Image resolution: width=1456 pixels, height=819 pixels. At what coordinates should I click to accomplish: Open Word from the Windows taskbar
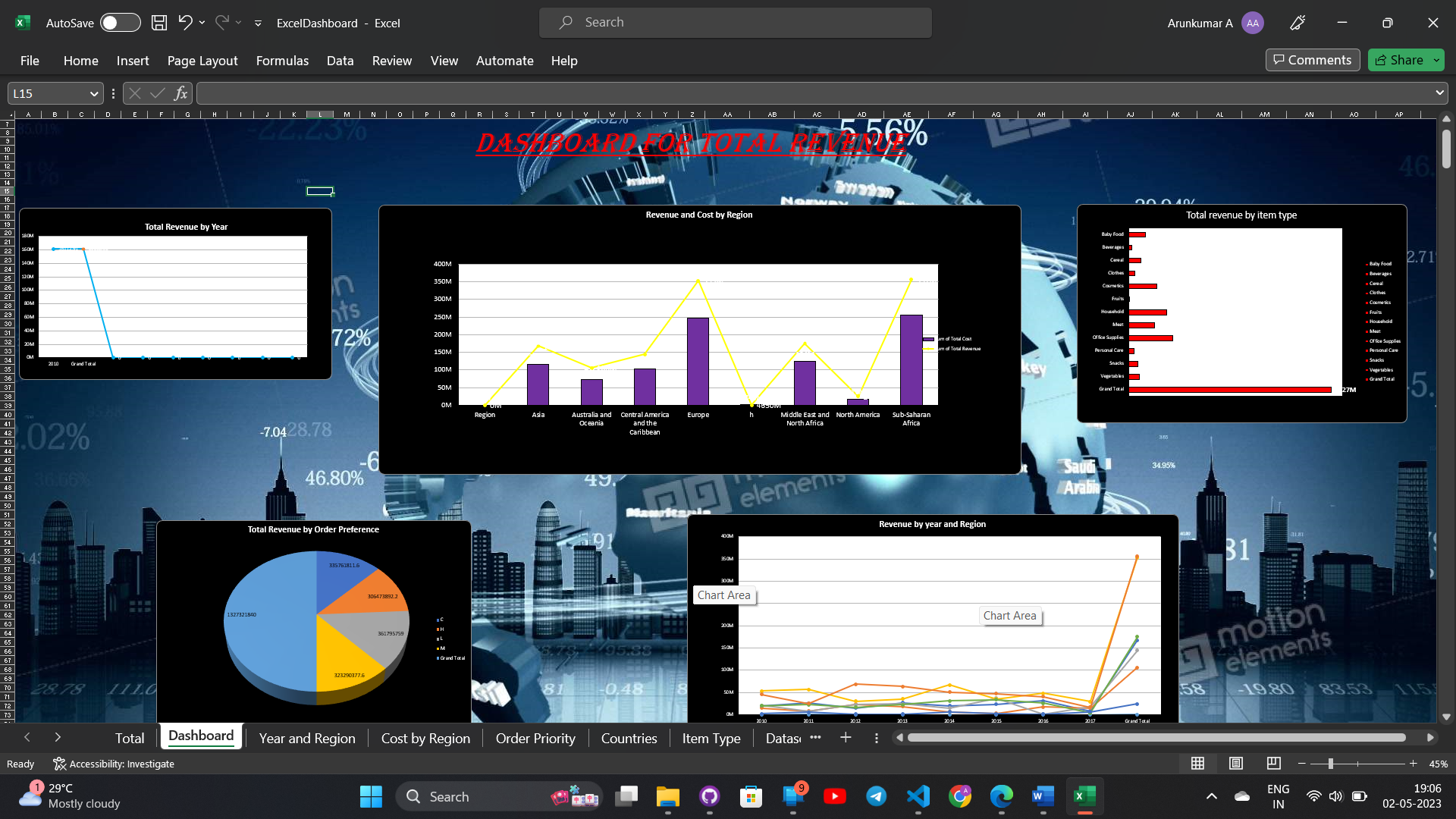(1043, 796)
